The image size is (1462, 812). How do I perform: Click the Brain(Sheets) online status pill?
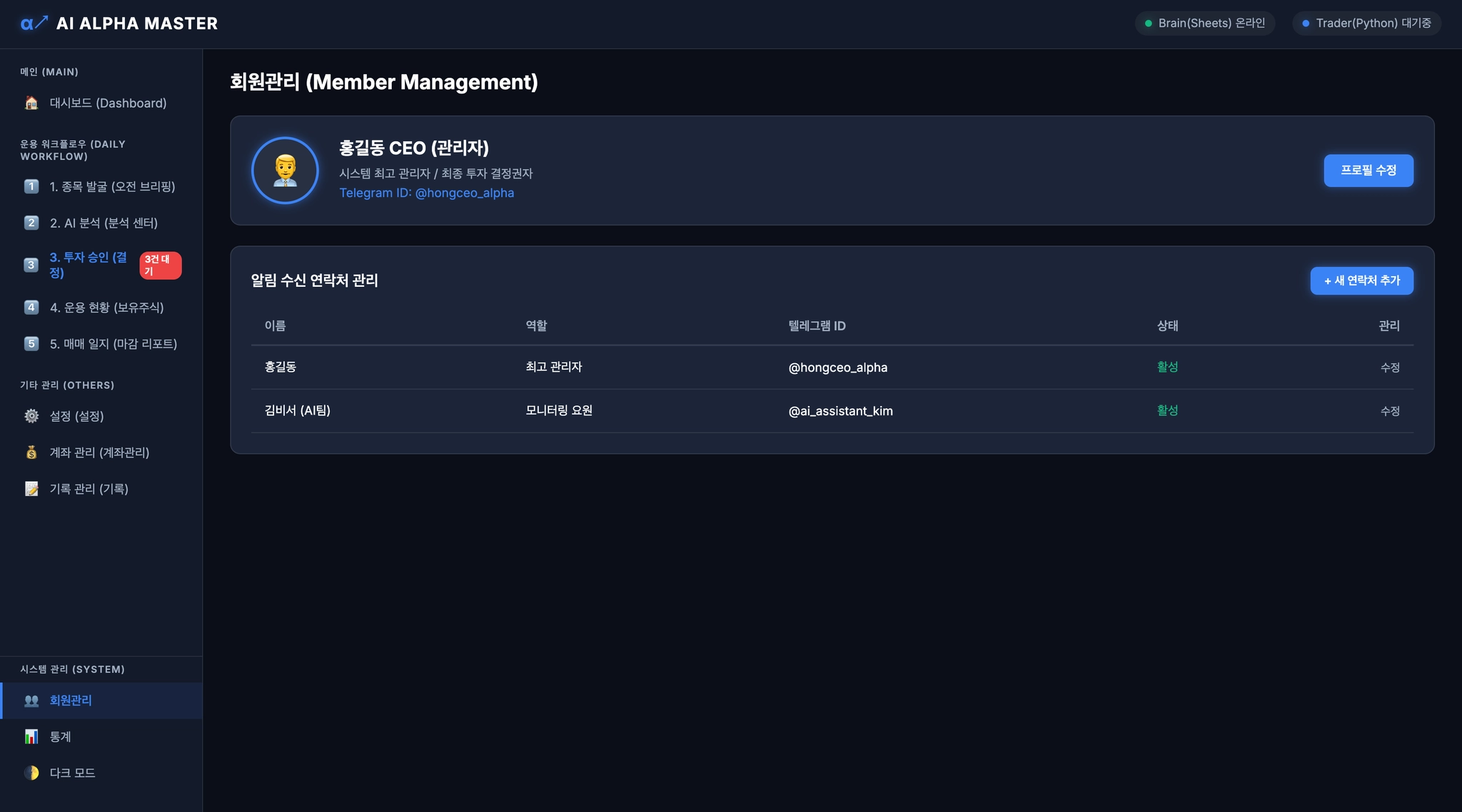[1204, 24]
